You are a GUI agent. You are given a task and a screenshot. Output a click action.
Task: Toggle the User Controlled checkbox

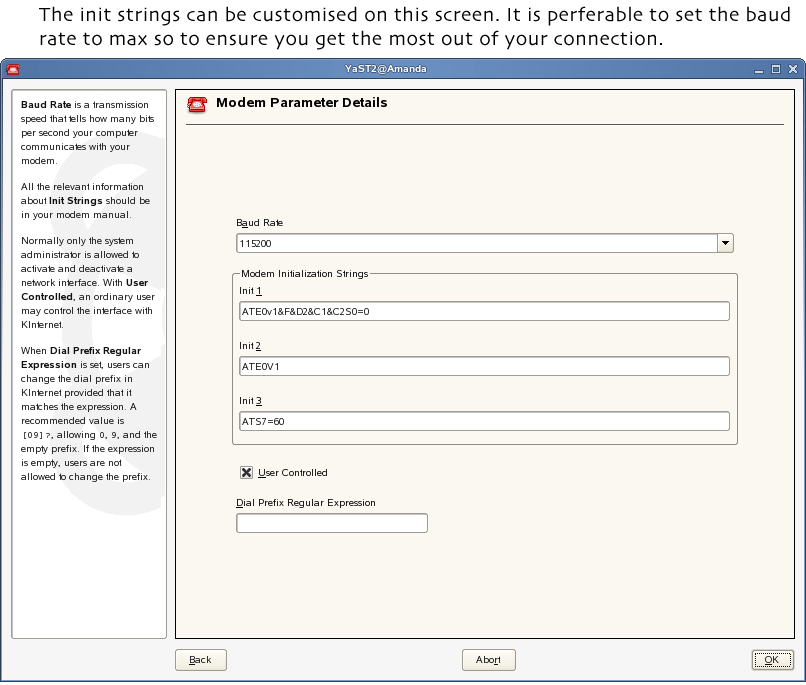(246, 473)
